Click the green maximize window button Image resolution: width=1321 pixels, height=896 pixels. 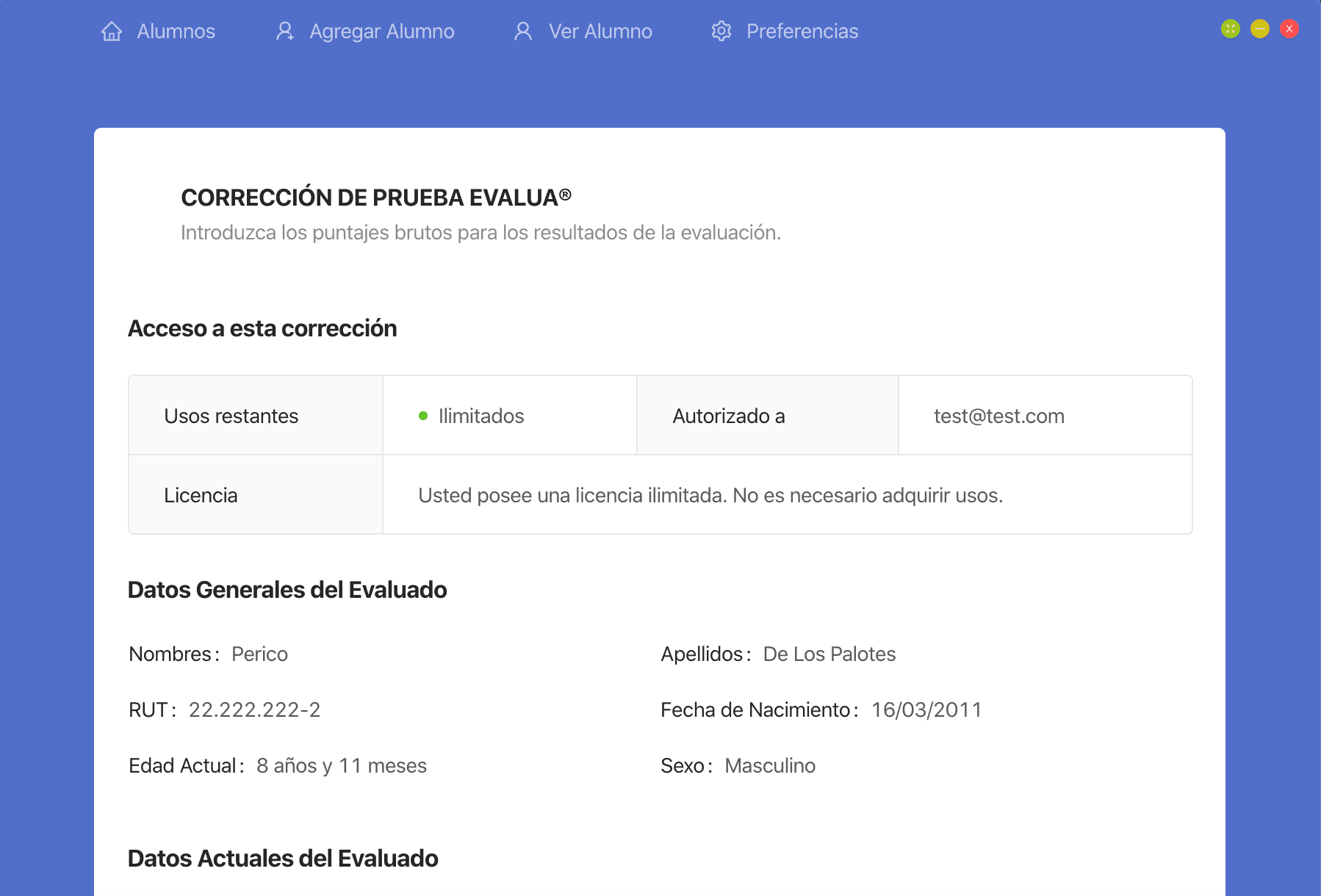click(1231, 29)
